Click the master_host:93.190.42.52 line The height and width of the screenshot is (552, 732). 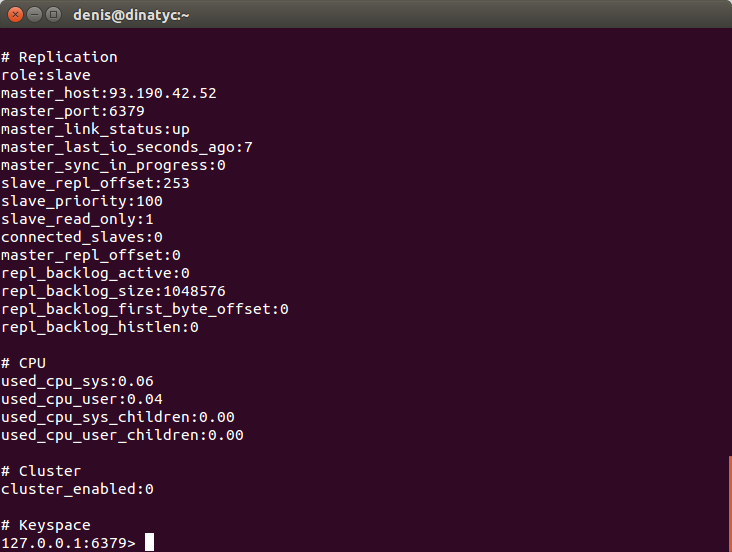(109, 93)
